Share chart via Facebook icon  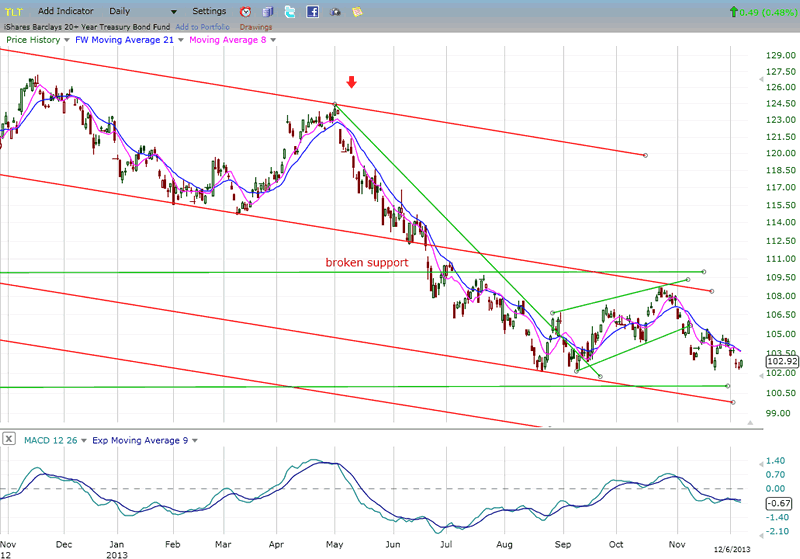[313, 11]
